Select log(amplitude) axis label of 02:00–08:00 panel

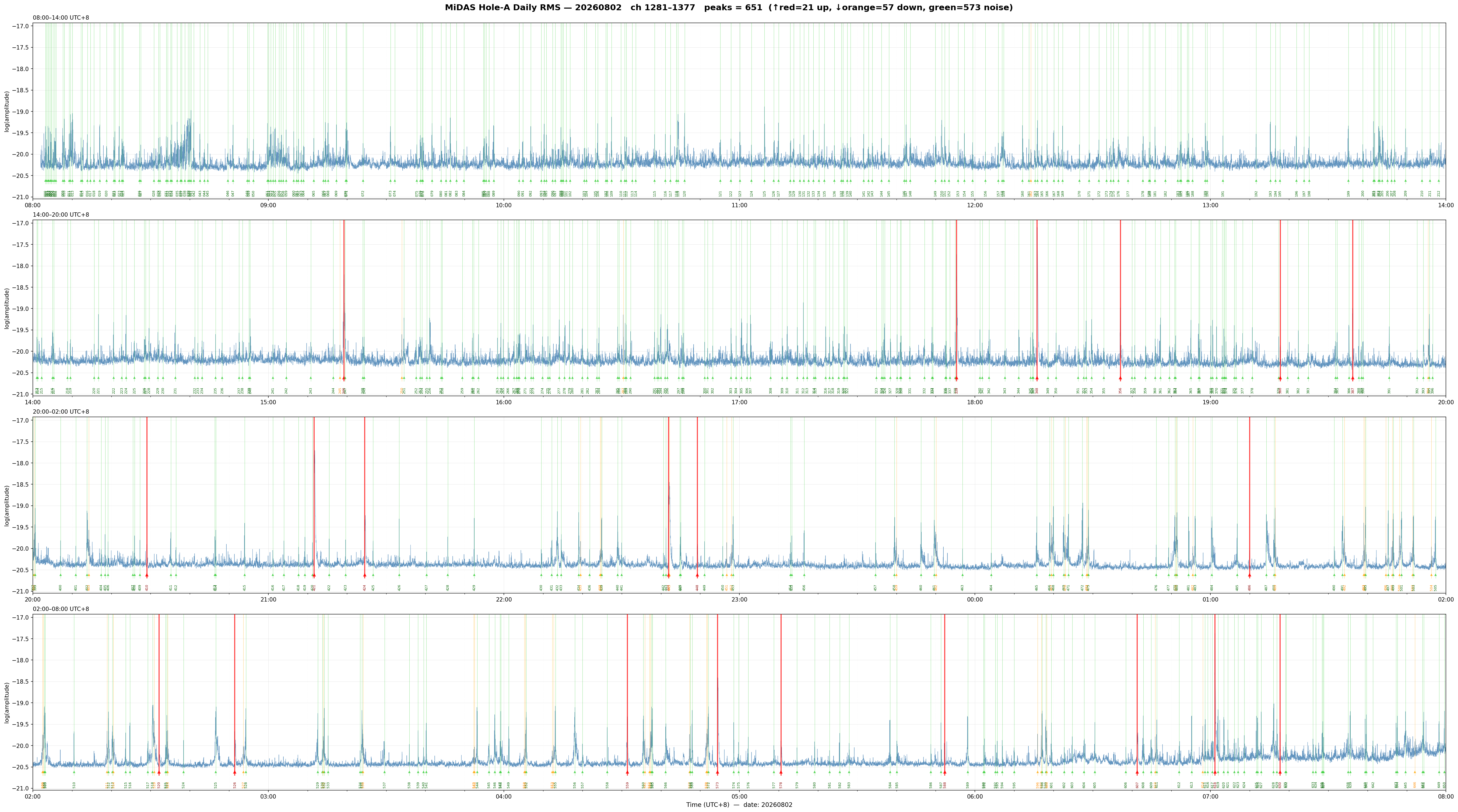pos(7,702)
